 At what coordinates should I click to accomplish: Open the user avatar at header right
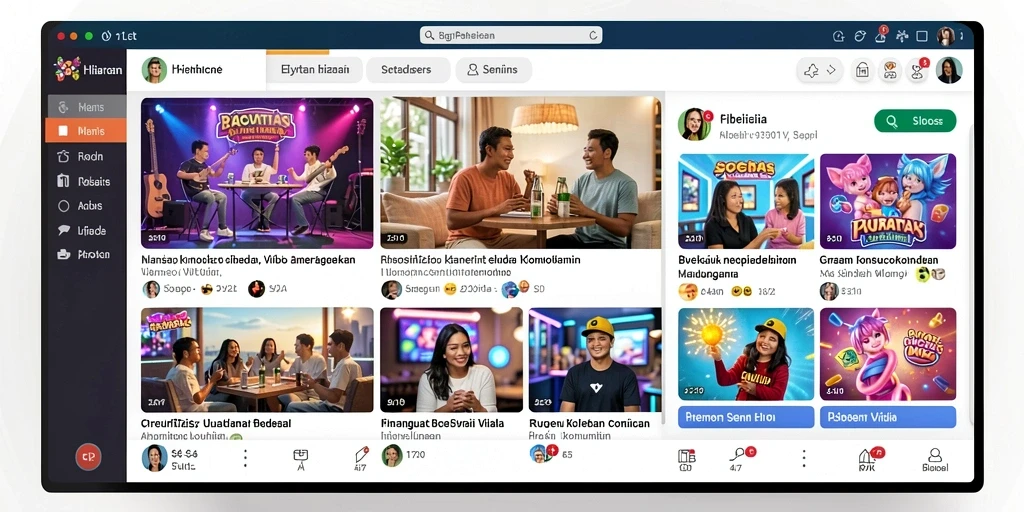point(949,70)
